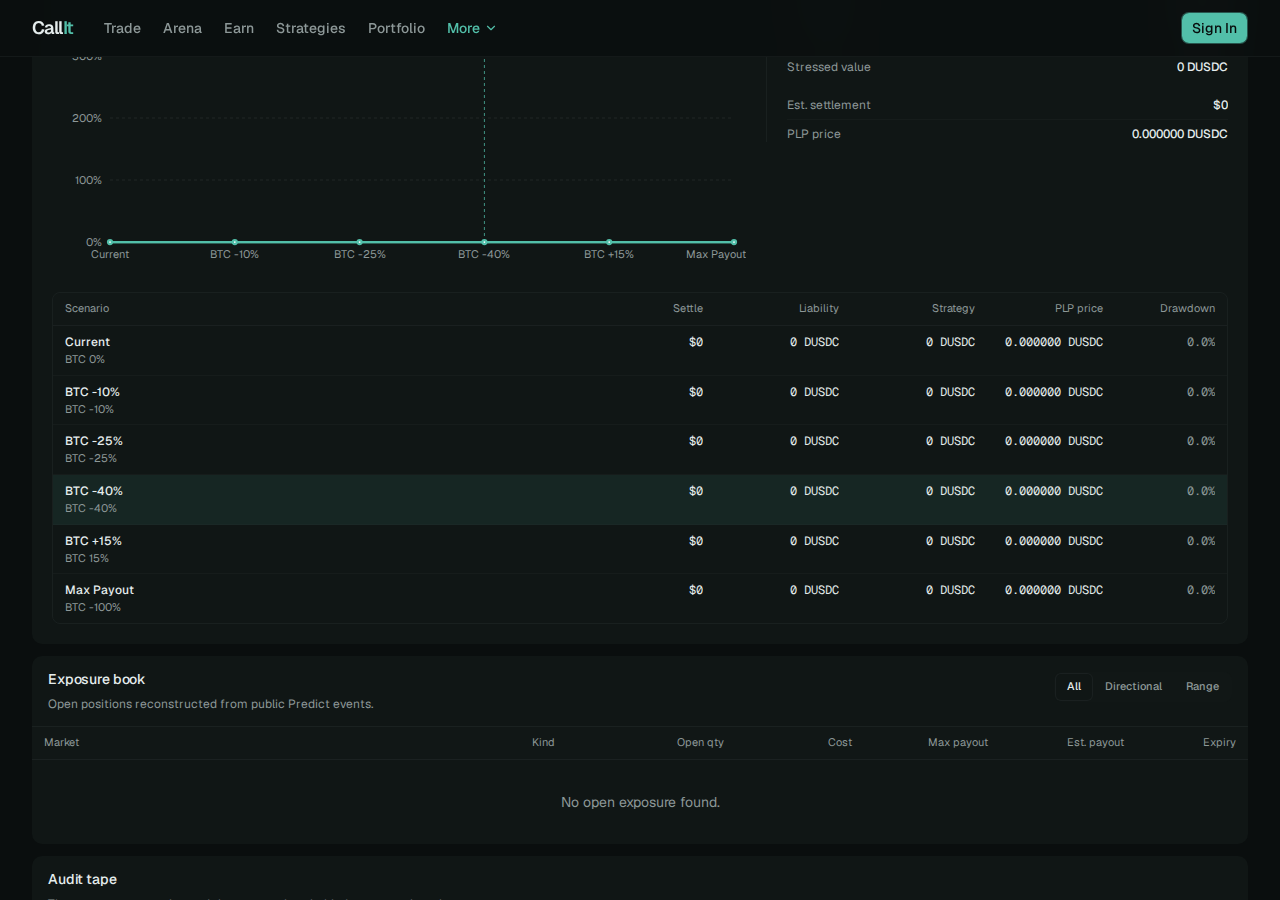Navigate to Earn
Screen dimensions: 1280x900
pos(239,28)
